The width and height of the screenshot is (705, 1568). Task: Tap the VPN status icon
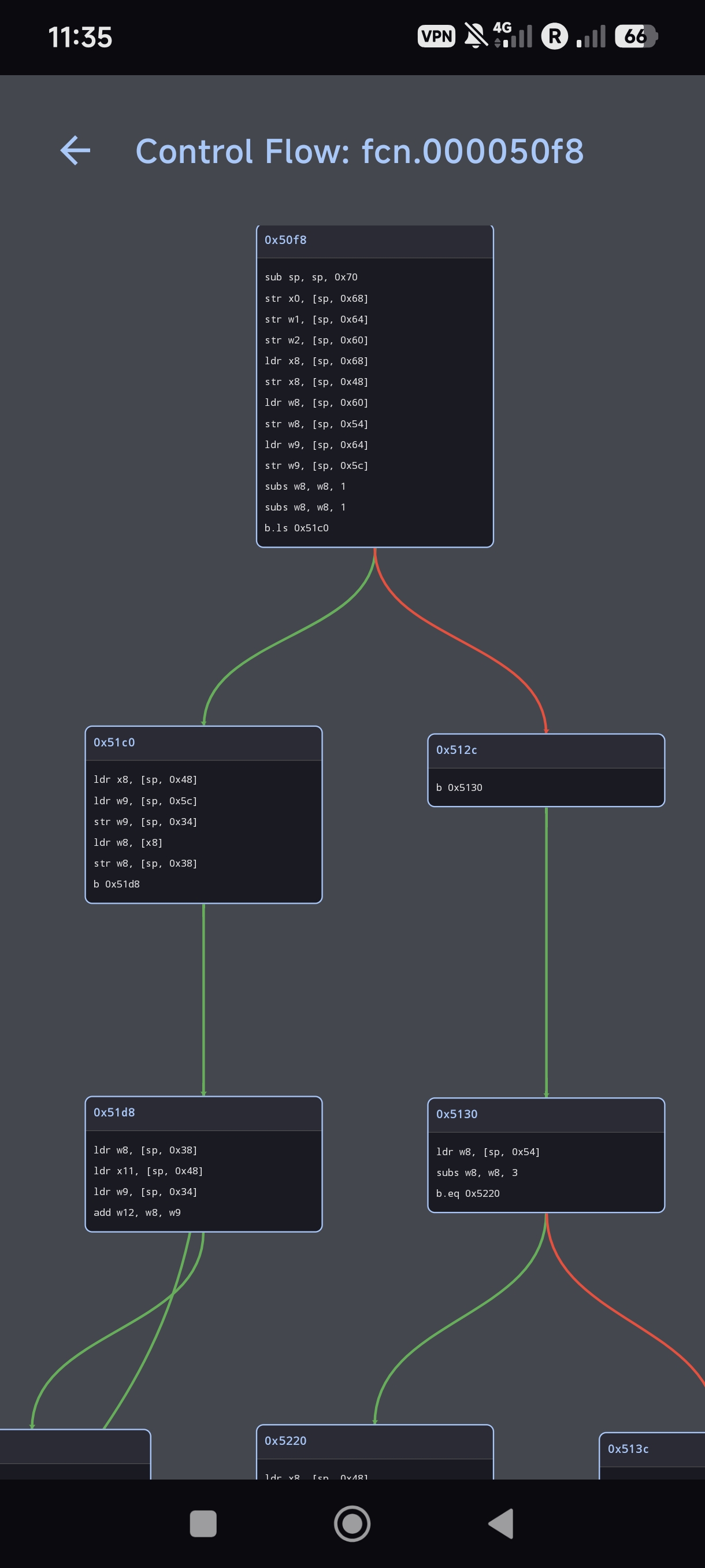tap(436, 36)
